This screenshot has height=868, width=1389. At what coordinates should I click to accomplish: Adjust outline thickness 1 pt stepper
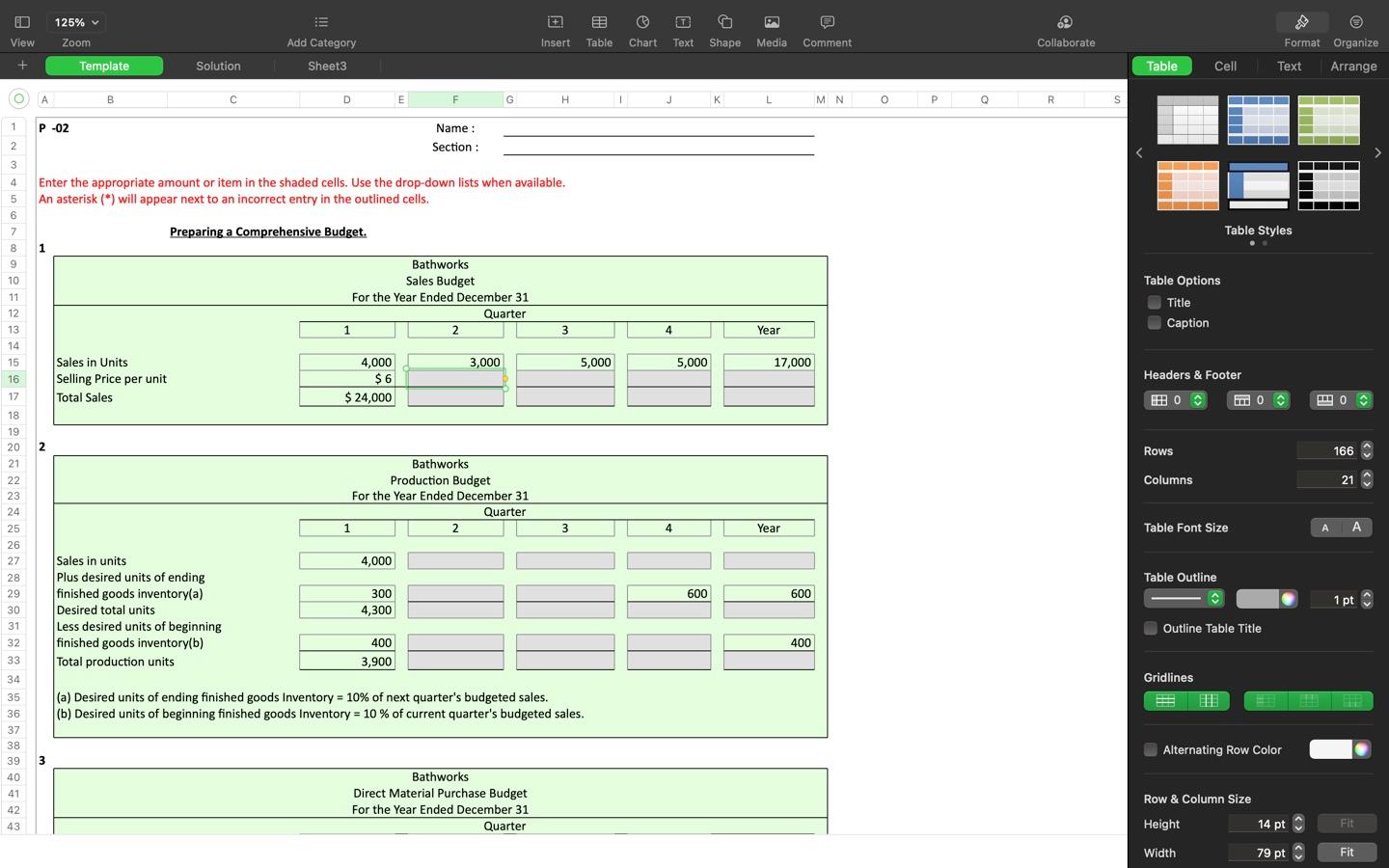pyautogui.click(x=1367, y=599)
